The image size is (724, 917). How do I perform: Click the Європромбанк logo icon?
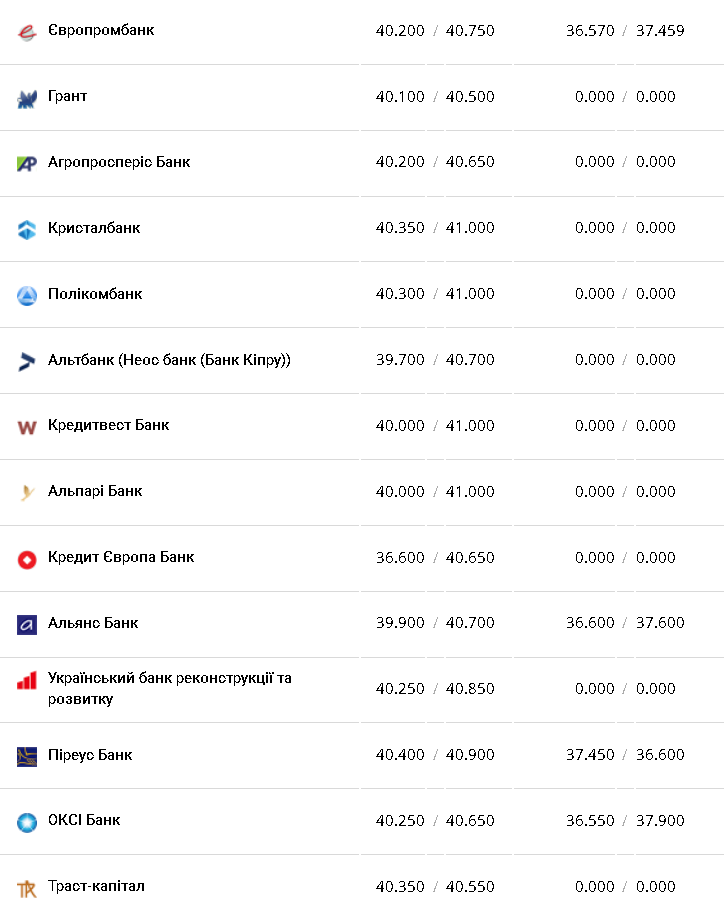click(x=27, y=32)
